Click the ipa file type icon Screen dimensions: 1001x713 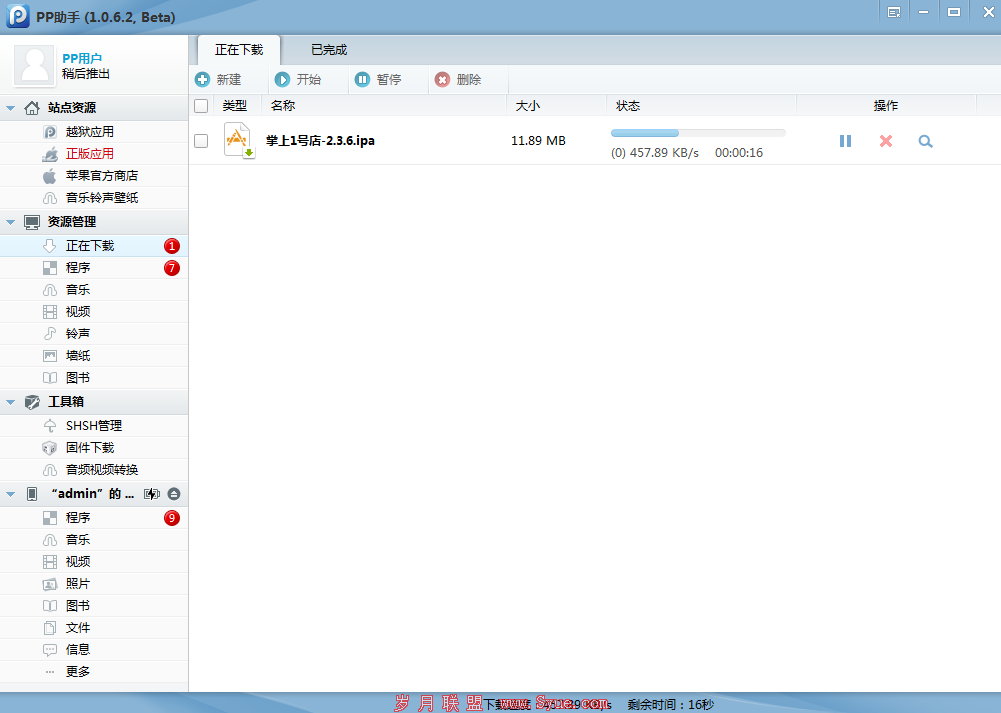(239, 140)
